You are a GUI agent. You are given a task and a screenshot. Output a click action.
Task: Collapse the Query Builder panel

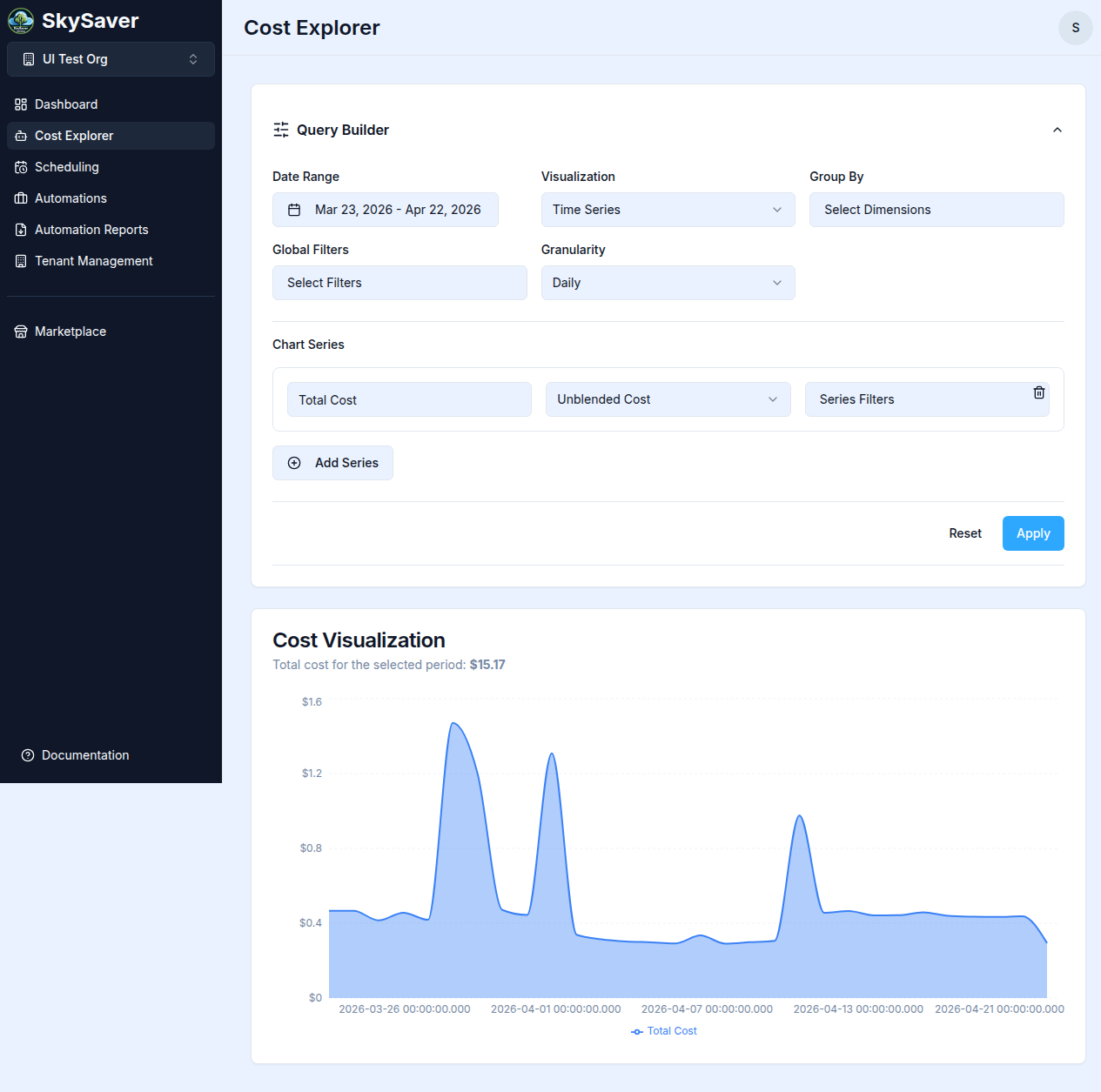1057,130
